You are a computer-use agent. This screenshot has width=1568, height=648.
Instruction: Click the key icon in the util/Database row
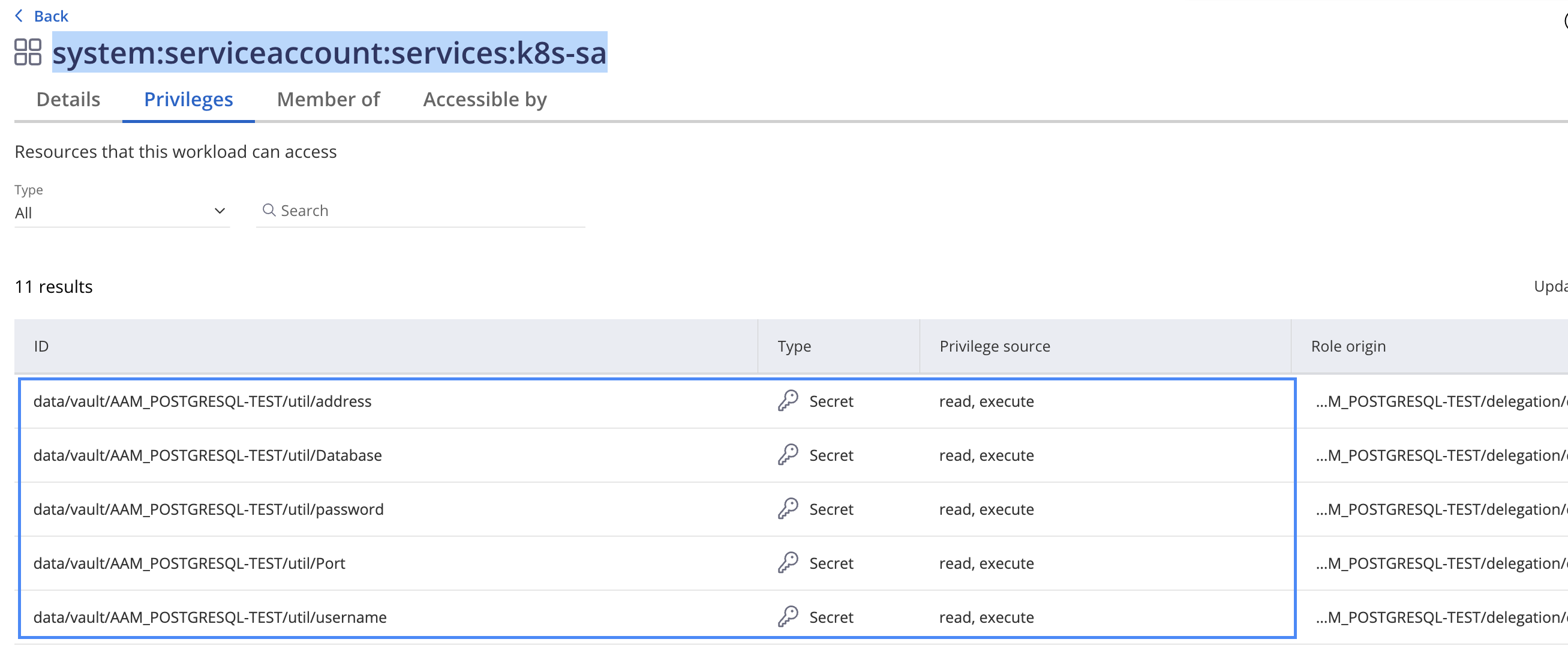[x=788, y=455]
